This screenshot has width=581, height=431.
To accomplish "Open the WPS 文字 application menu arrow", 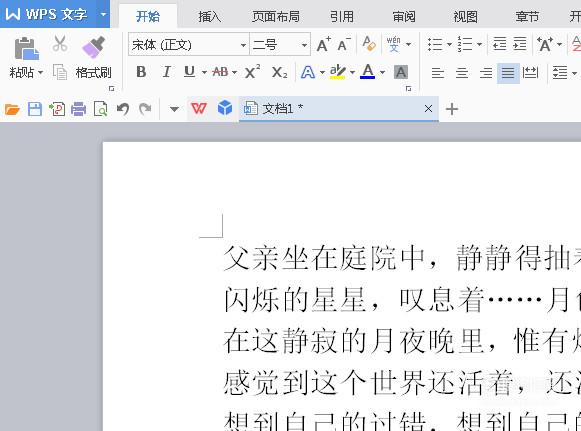I will tap(103, 14).
